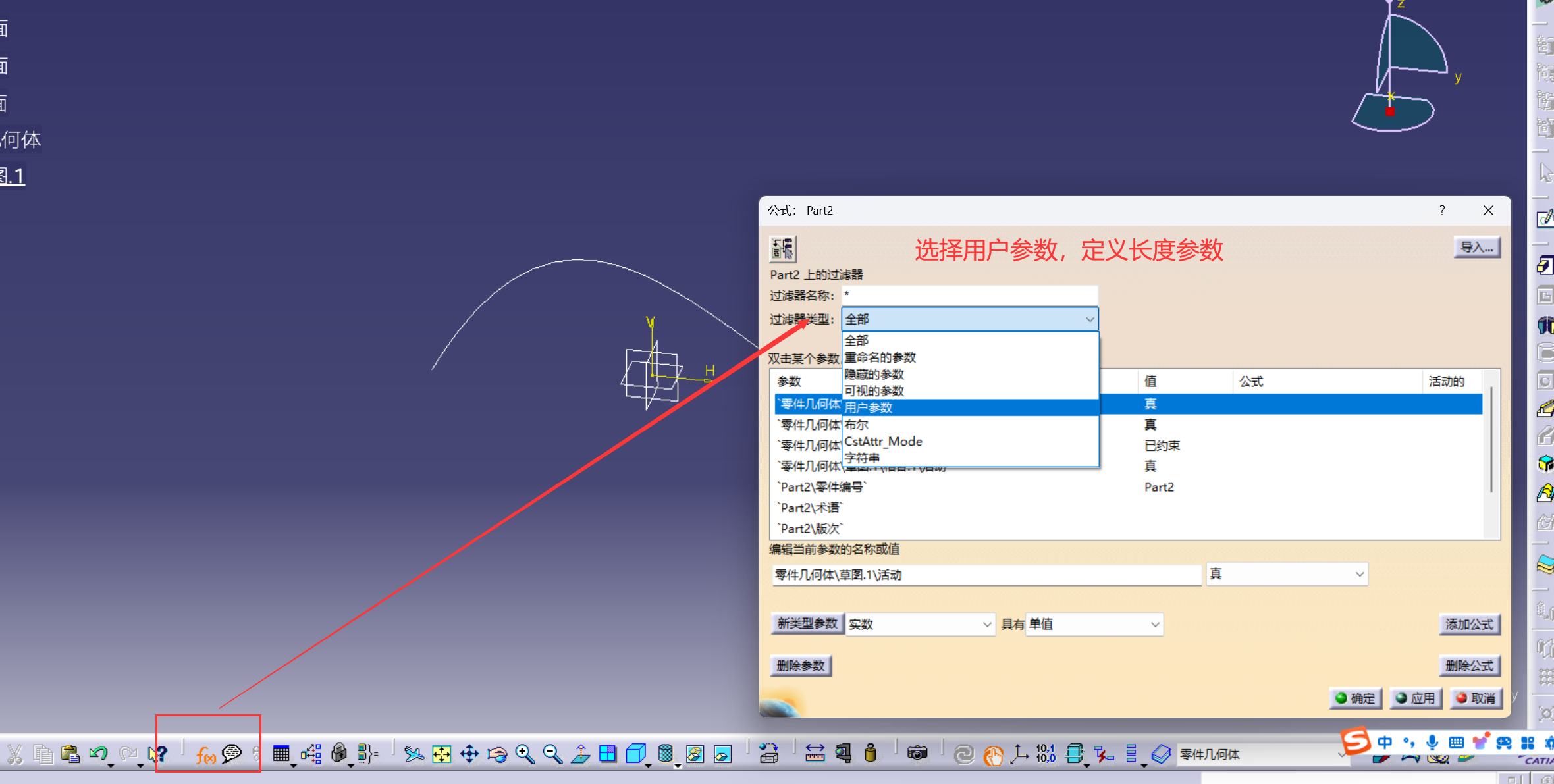Click the Design Table grid icon
This screenshot has height=784, width=1554.
click(281, 754)
